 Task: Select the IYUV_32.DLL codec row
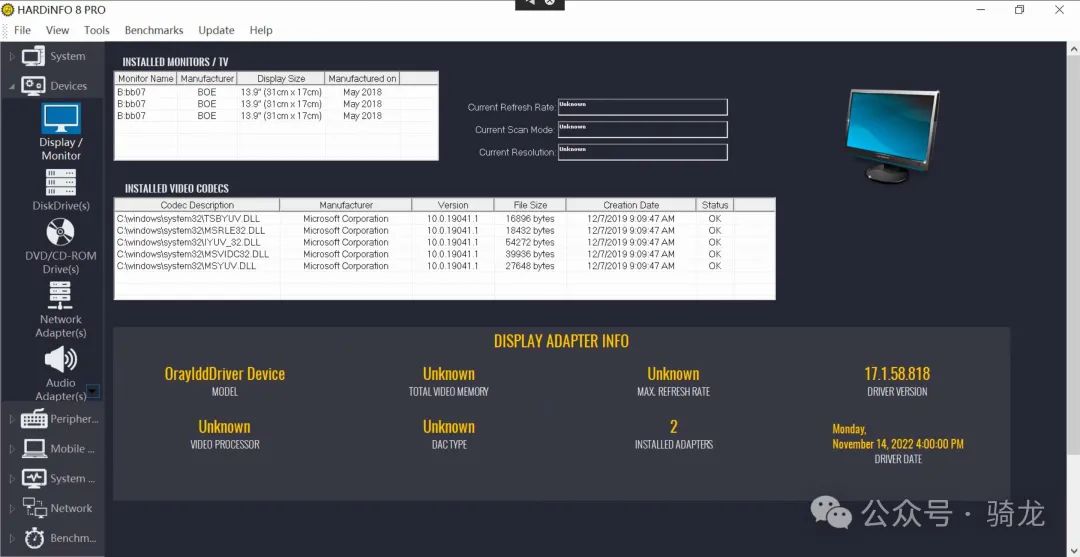444,242
